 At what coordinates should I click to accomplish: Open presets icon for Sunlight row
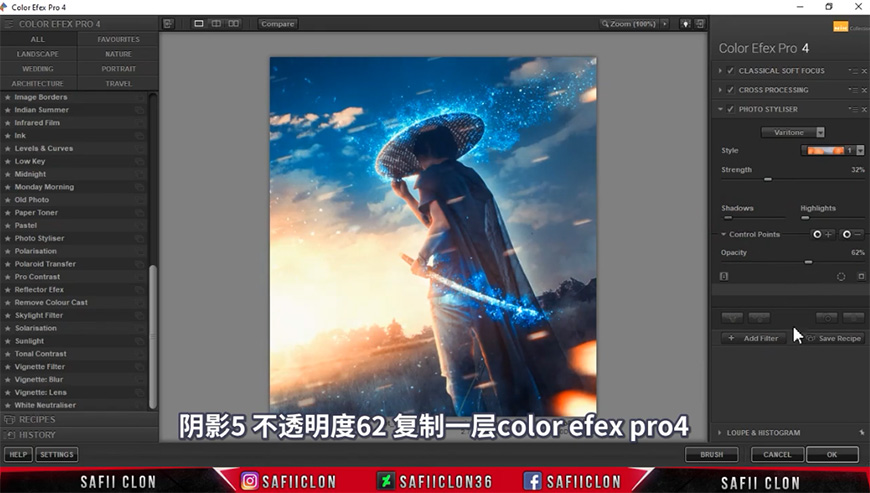click(x=139, y=341)
